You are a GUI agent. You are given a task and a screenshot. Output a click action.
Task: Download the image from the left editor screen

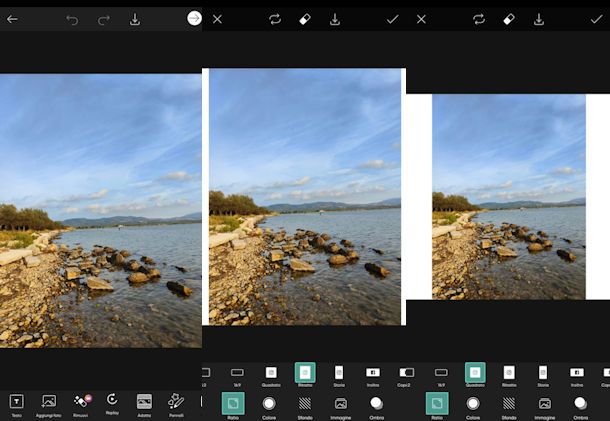(x=135, y=19)
